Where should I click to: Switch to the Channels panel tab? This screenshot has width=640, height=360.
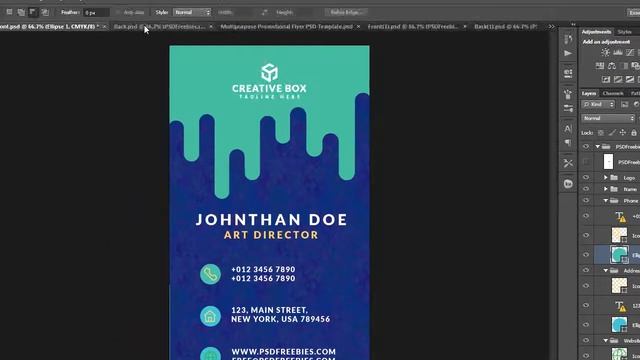coord(613,93)
